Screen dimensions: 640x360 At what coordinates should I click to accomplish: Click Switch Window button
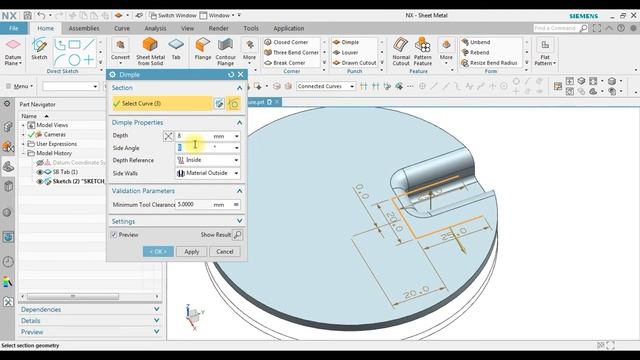173,16
